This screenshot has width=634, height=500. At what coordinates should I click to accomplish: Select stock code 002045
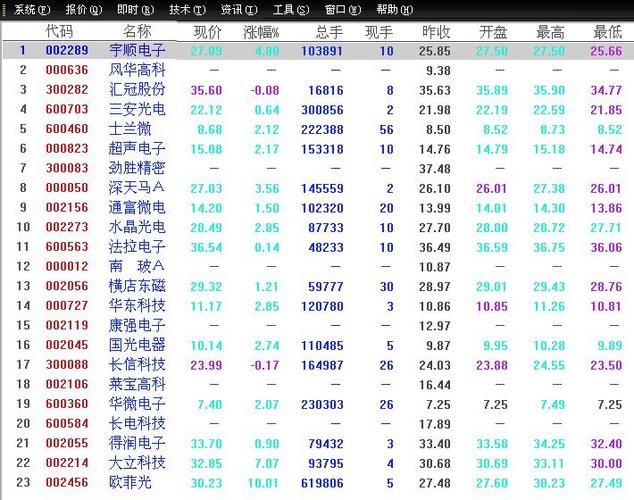67,345
